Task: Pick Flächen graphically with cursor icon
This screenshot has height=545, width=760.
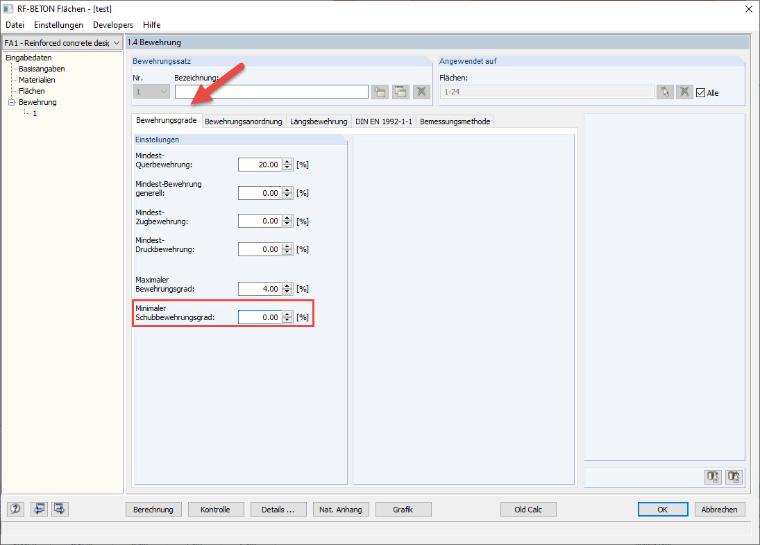Action: [665, 92]
